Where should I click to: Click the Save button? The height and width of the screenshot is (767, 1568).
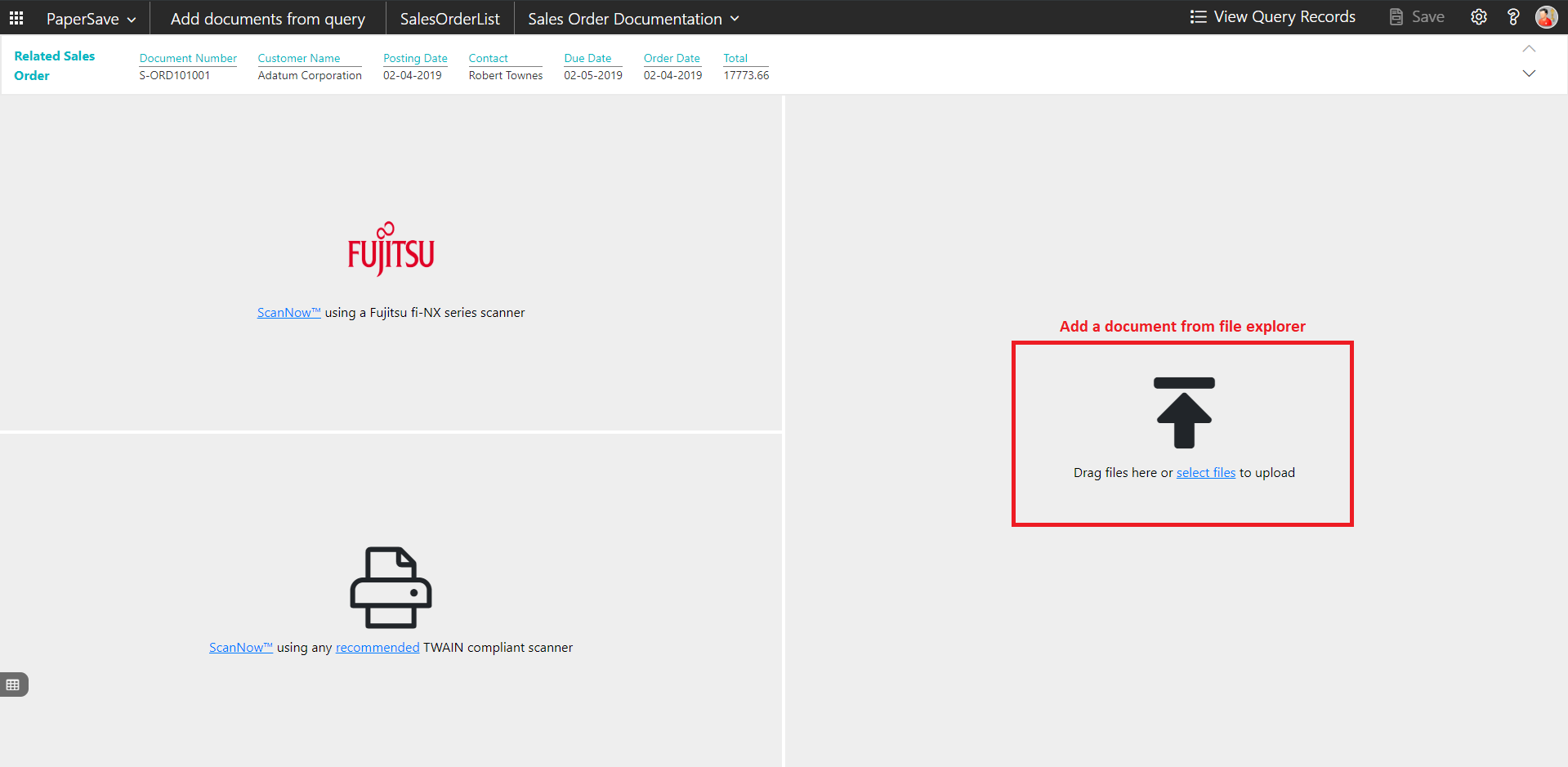coord(1417,17)
